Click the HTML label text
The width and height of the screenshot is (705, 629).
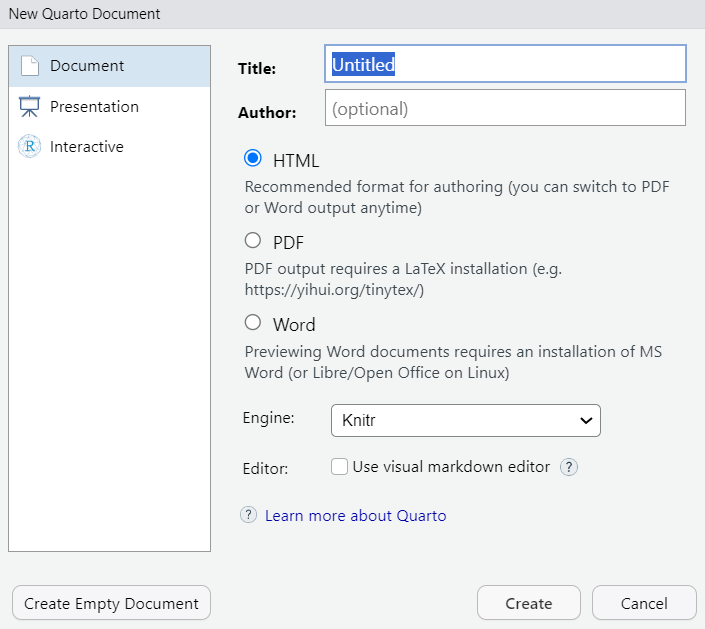pos(296,161)
